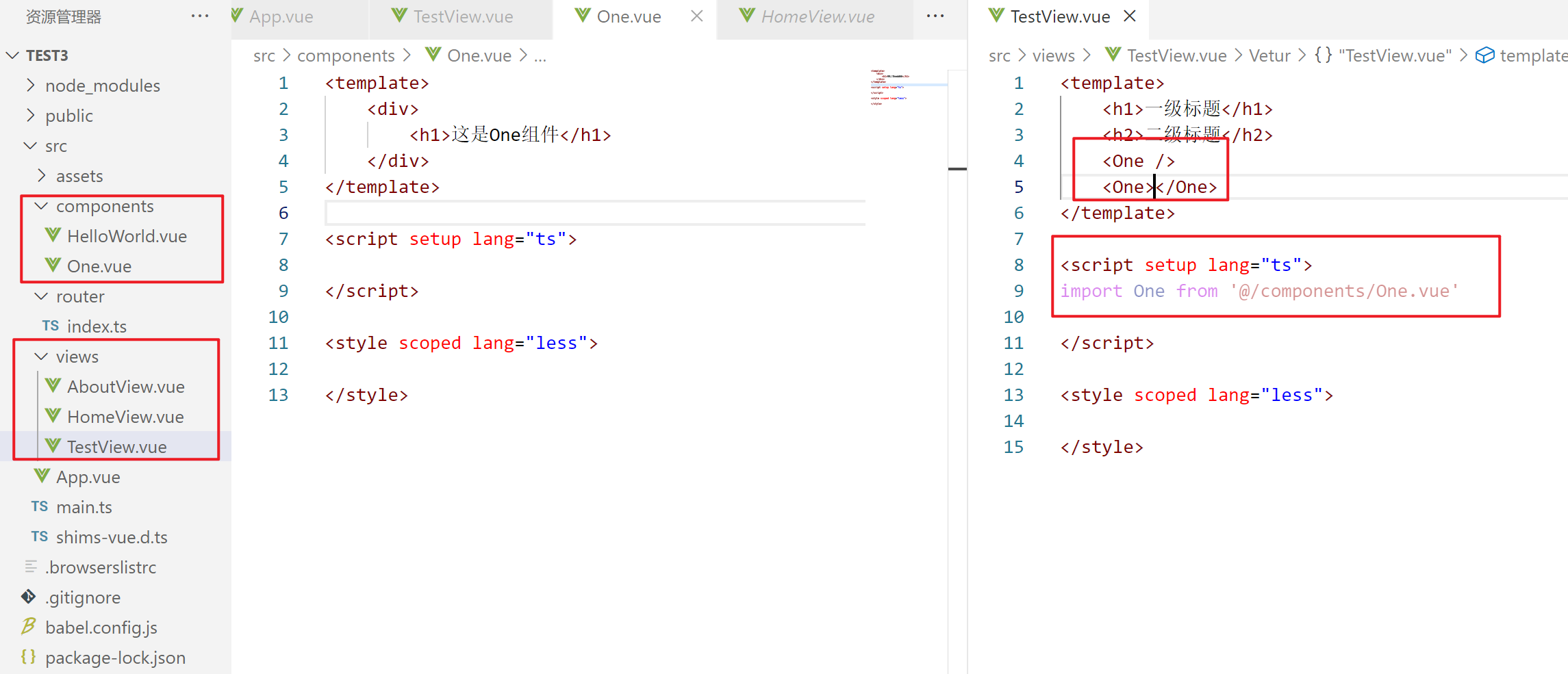The height and width of the screenshot is (674, 1568).
Task: Close the TestView.vue tab in right pane
Action: coord(1130,16)
